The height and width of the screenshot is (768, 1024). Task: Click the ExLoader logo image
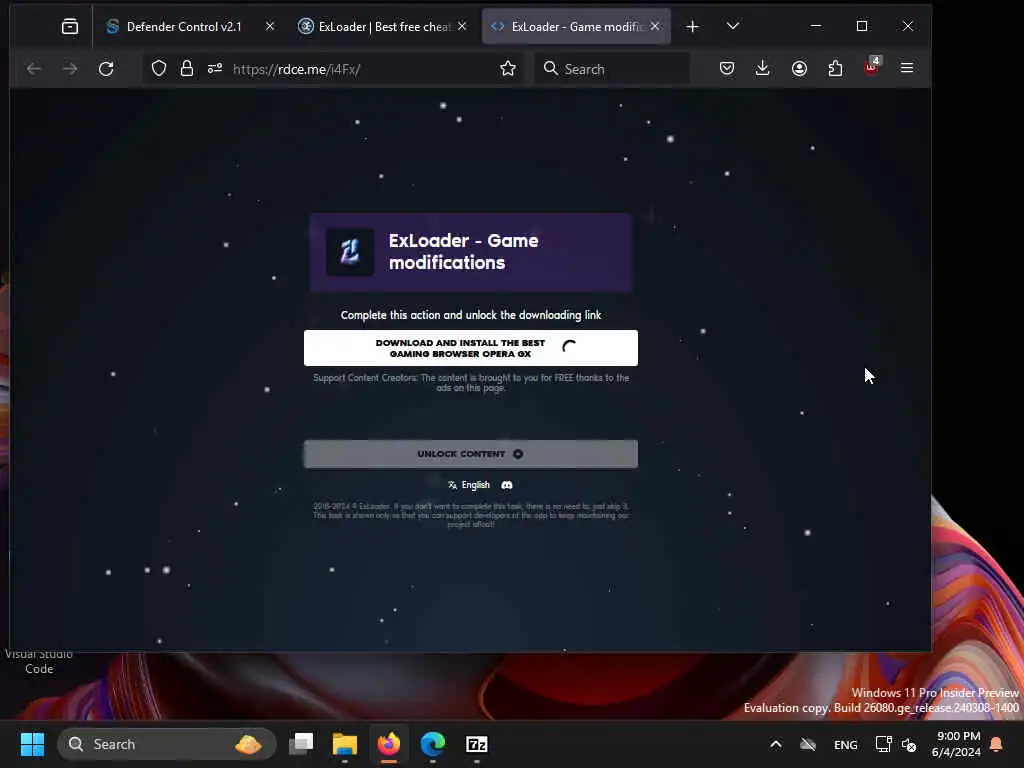tap(349, 252)
